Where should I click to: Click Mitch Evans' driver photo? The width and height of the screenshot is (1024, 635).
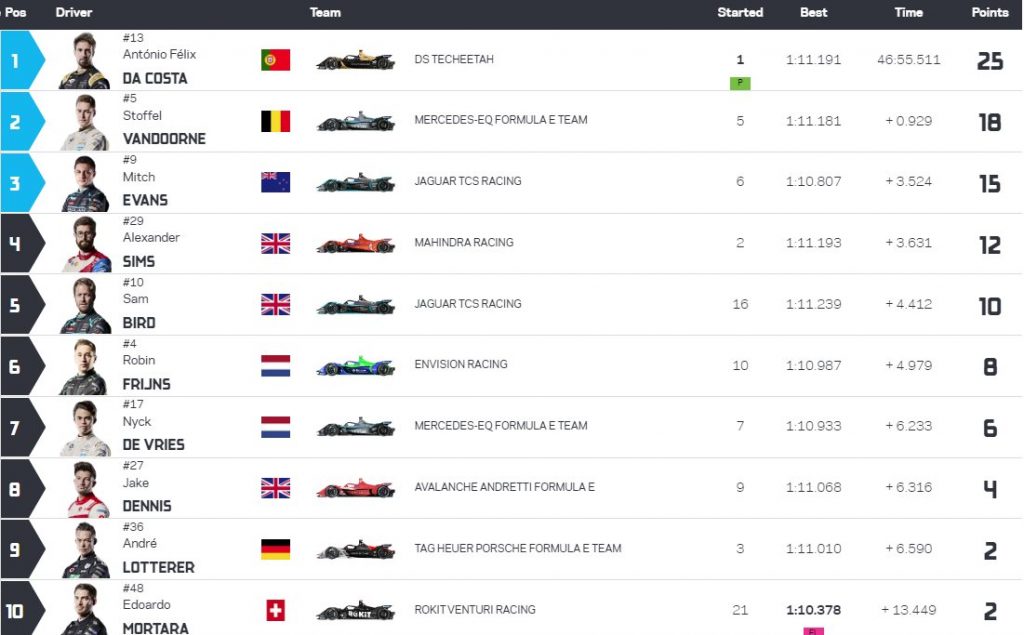[x=85, y=184]
